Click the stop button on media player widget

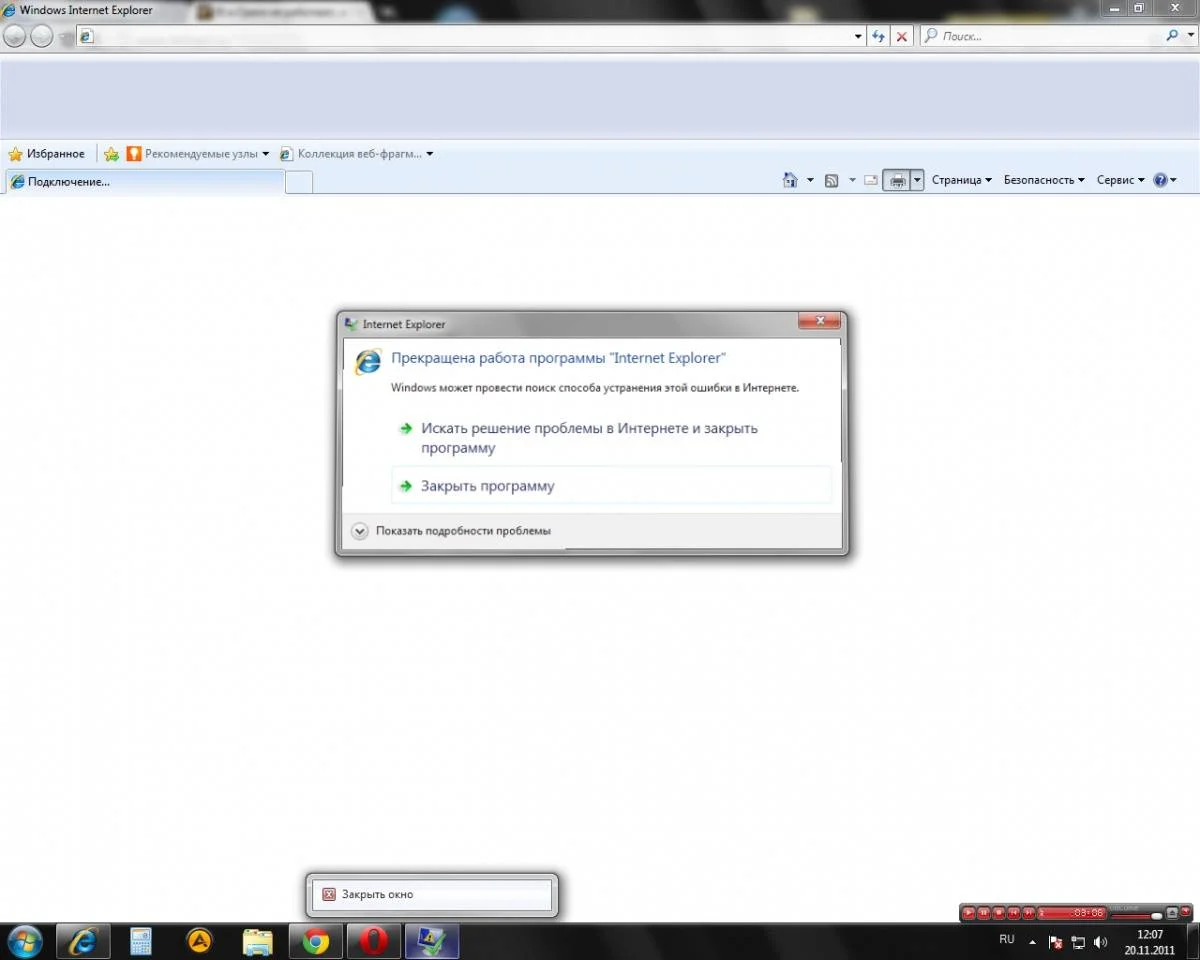(998, 913)
